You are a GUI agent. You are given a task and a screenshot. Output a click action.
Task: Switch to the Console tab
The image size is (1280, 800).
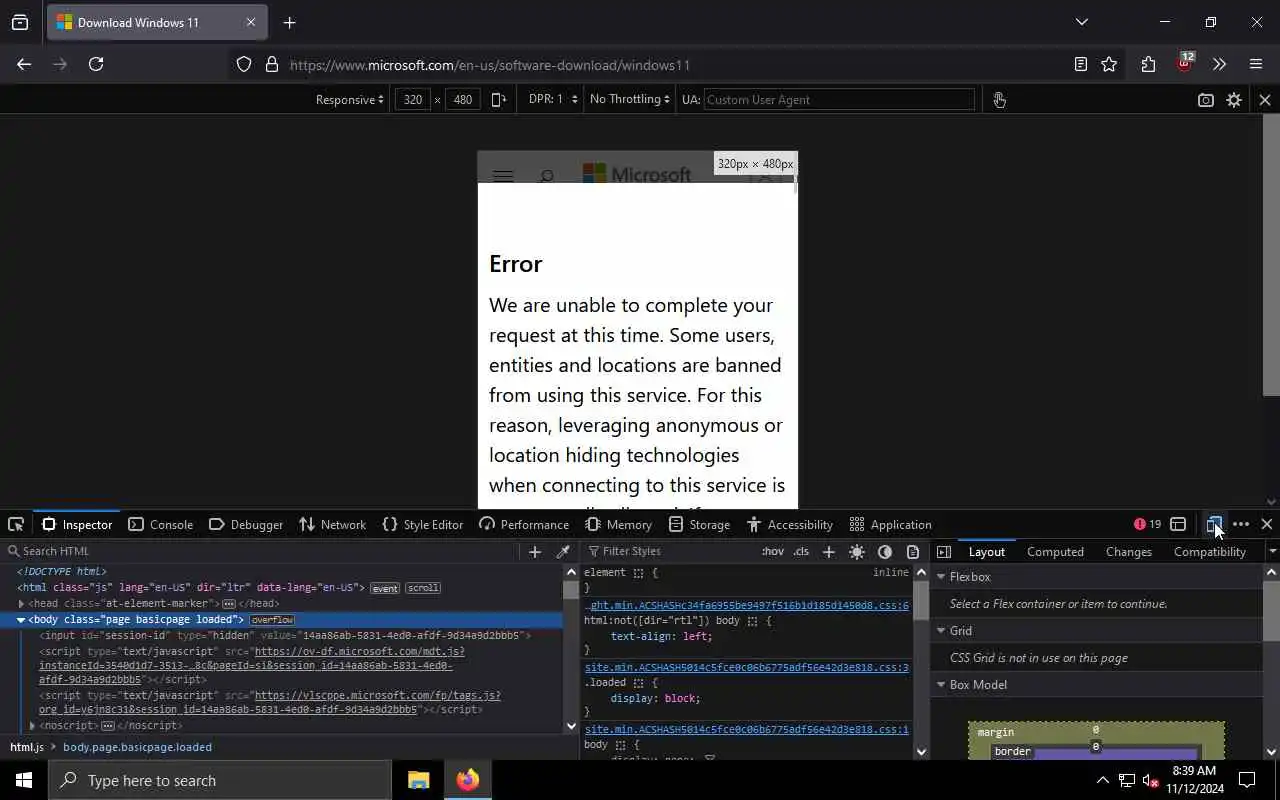[160, 524]
